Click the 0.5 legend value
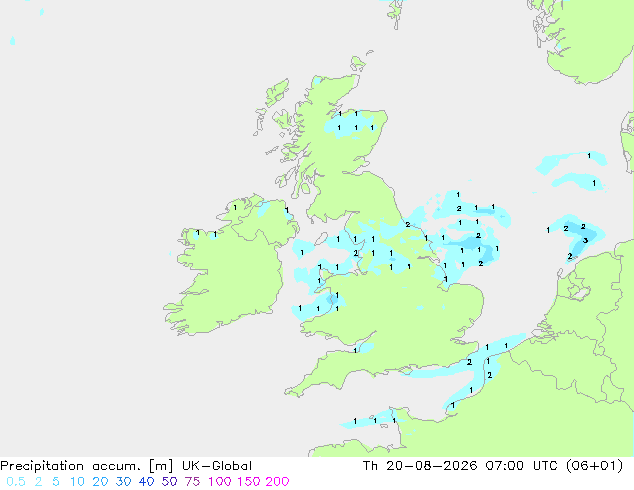This screenshot has width=634, height=490. tap(16, 482)
